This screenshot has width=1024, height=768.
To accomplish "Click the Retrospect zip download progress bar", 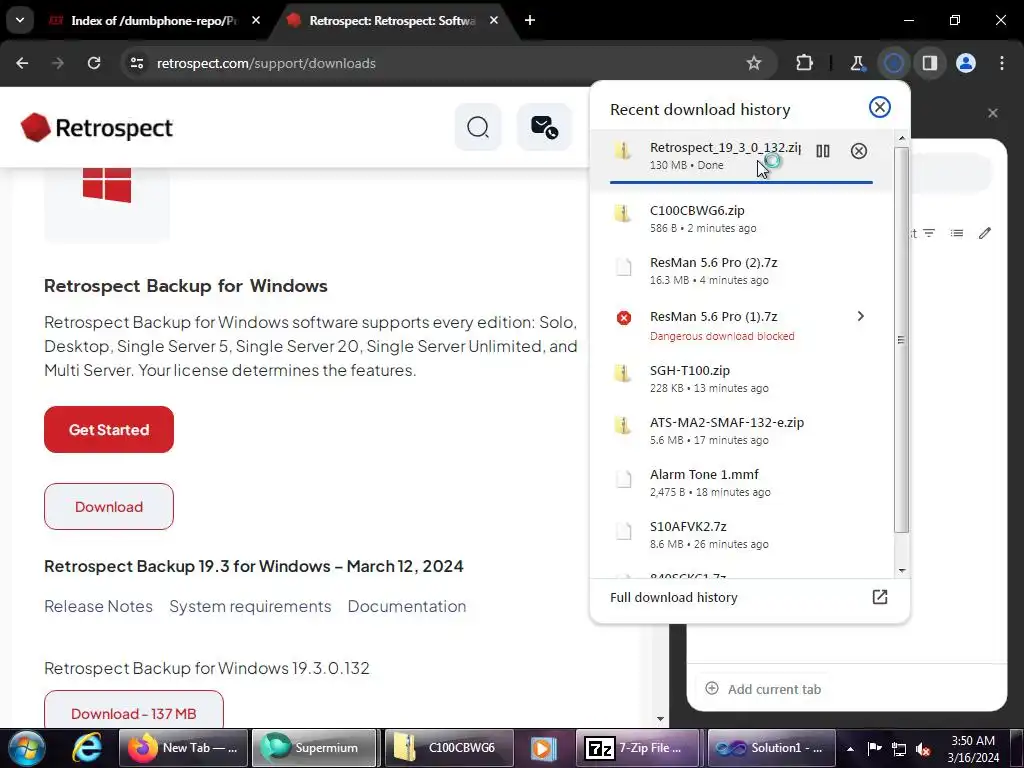I will (x=741, y=182).
